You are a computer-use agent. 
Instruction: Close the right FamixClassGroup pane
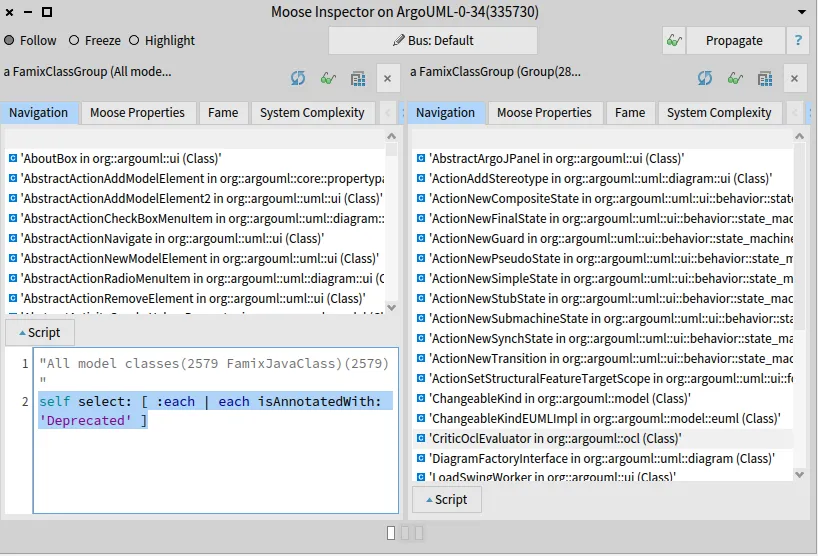(795, 79)
